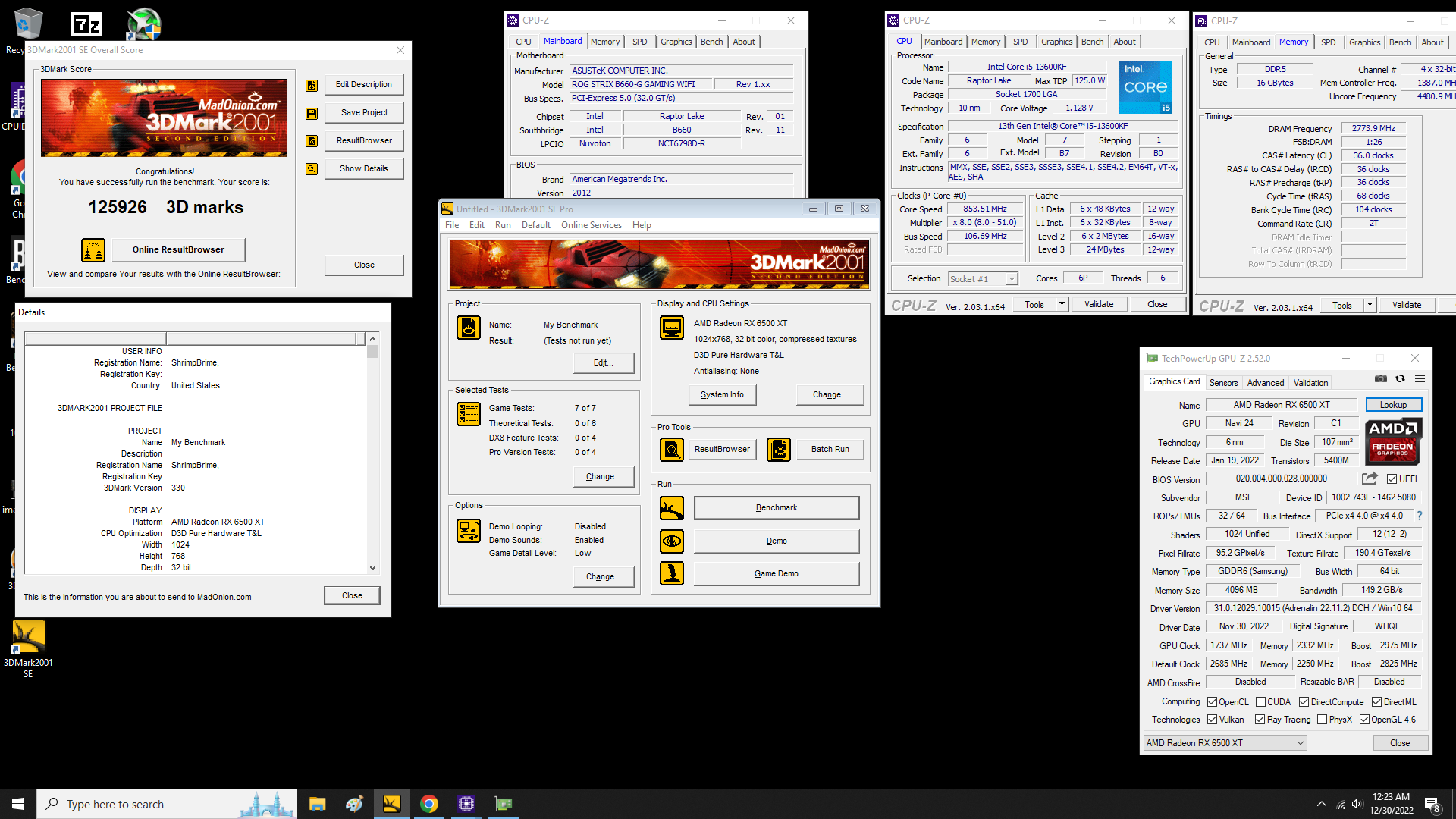The height and width of the screenshot is (819, 1456).
Task: Click Change button under Selected Tests
Action: [604, 476]
